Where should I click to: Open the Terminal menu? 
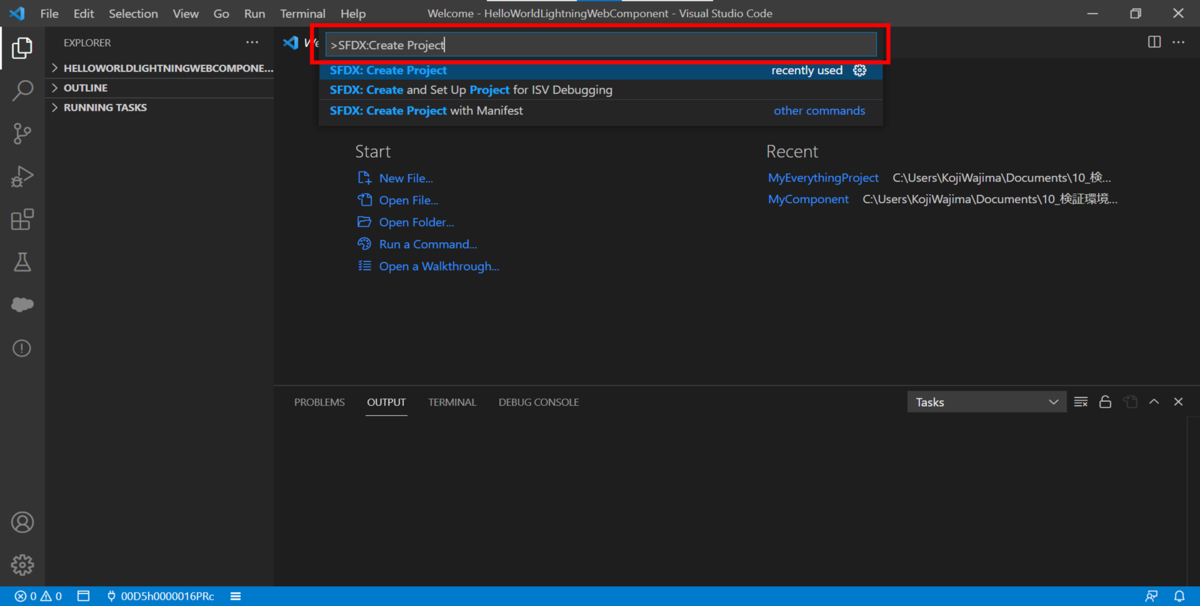click(303, 14)
